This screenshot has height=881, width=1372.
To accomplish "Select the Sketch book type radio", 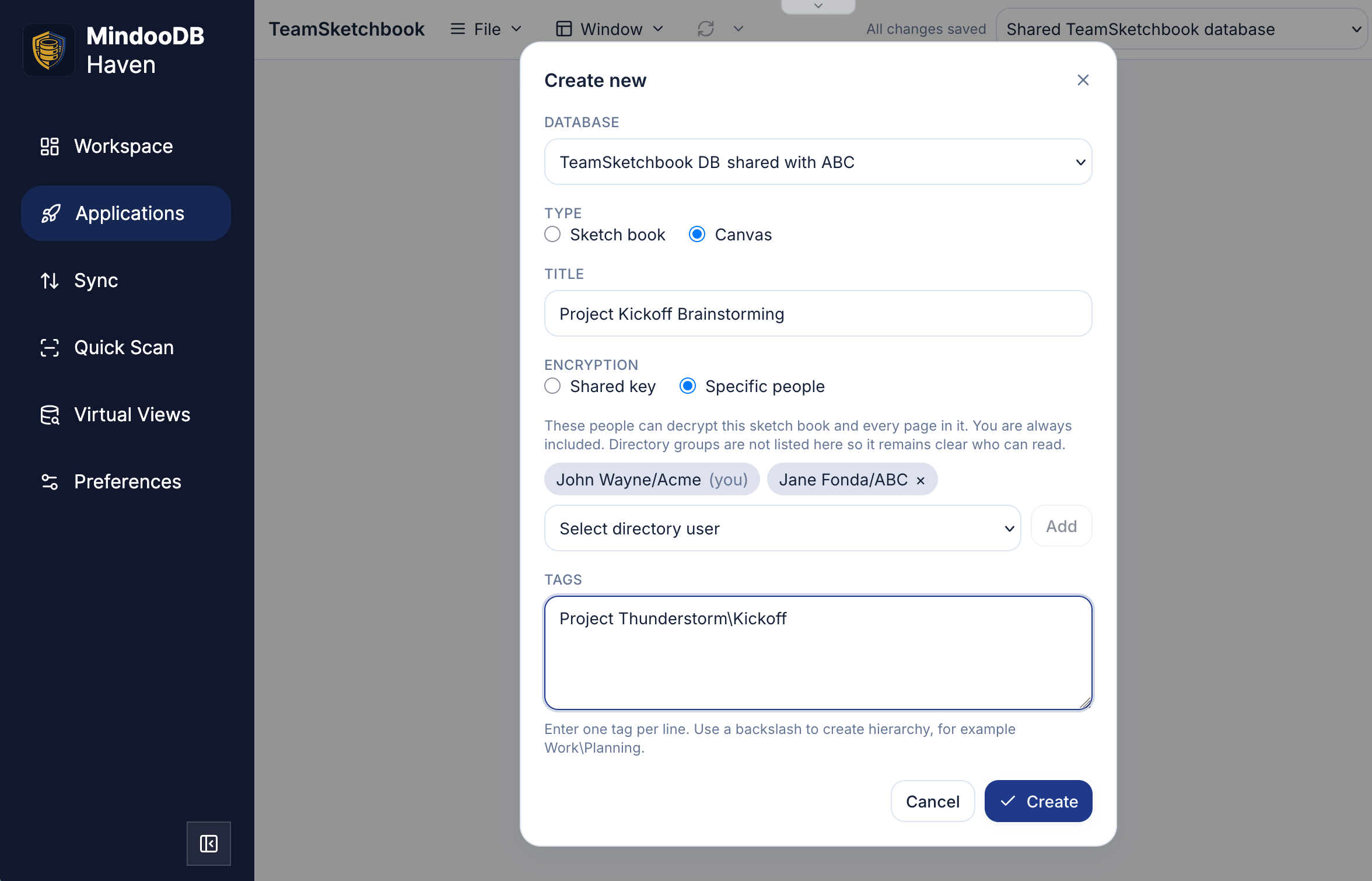I will [x=552, y=235].
